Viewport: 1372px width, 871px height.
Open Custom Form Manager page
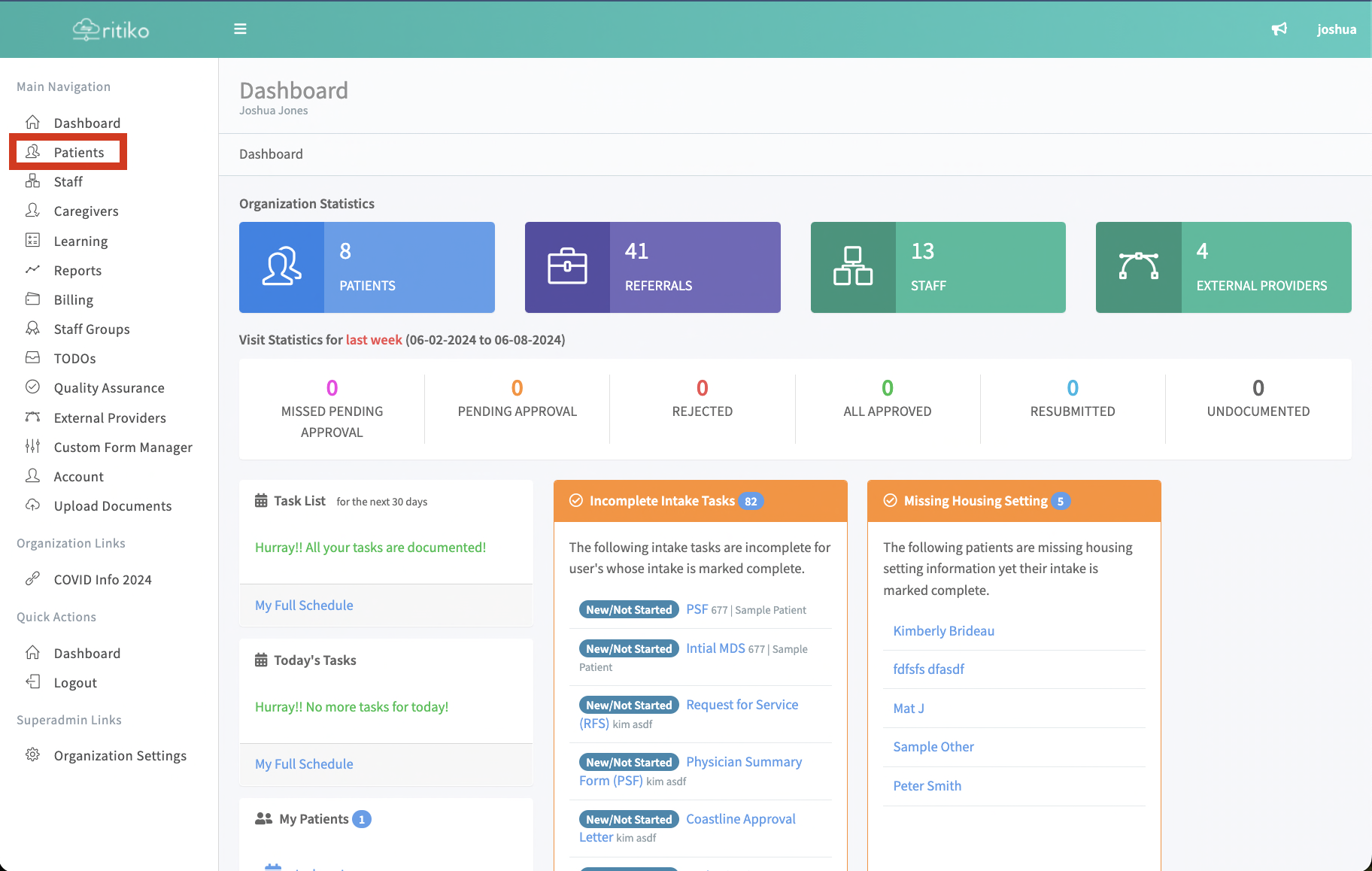click(123, 448)
